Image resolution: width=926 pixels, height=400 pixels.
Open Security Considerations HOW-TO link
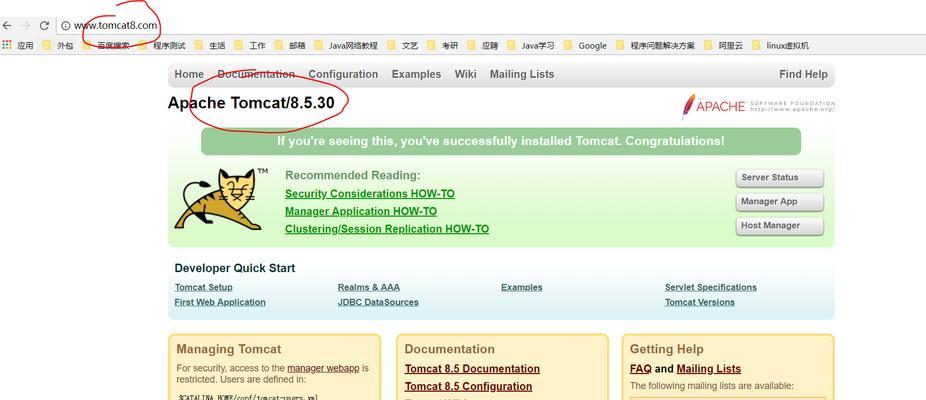point(370,194)
